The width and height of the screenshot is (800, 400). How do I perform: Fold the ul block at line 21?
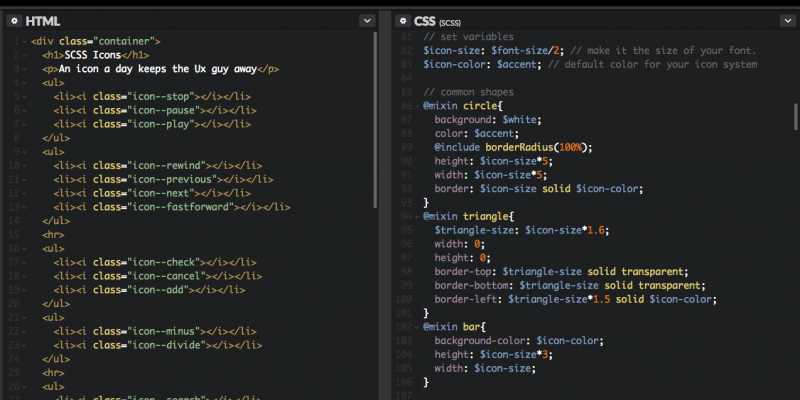(25, 316)
